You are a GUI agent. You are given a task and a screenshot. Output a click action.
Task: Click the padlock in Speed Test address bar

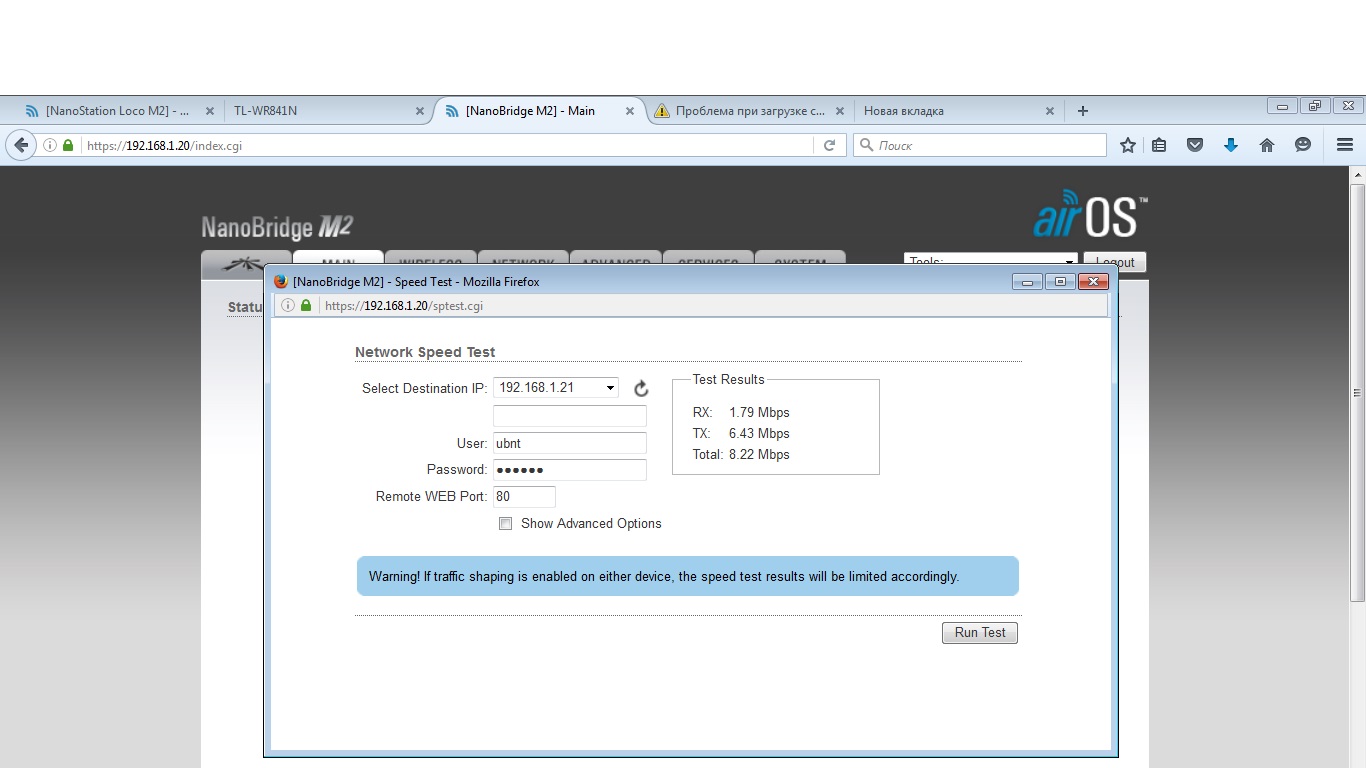pos(306,306)
